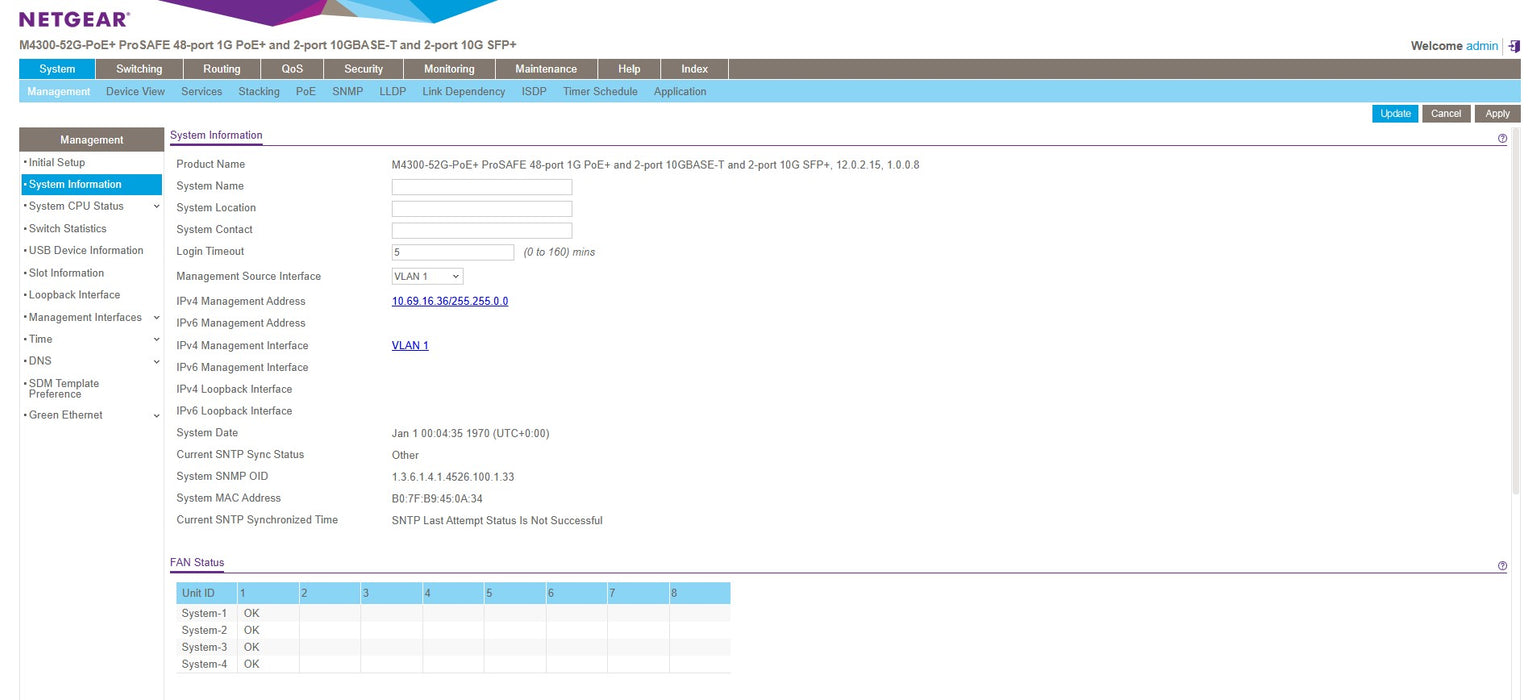The image size is (1536, 700).
Task: Expand Green Ethernet submenu
Action: click(x=156, y=416)
